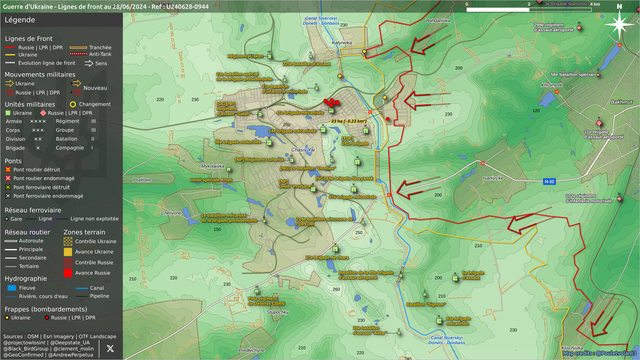Screen dimensions: 640x360
Task: Click the green Ukraine unit symbol in legend
Action: click(8, 113)
